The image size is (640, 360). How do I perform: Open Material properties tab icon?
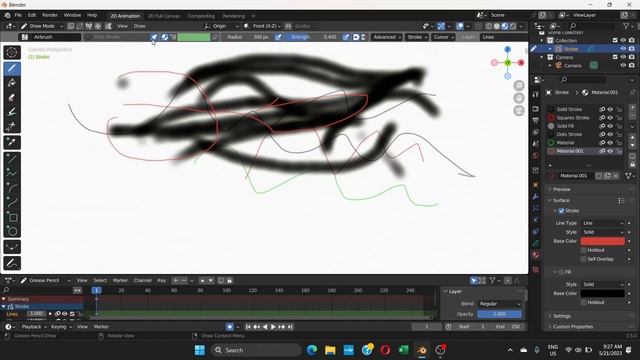(536, 255)
